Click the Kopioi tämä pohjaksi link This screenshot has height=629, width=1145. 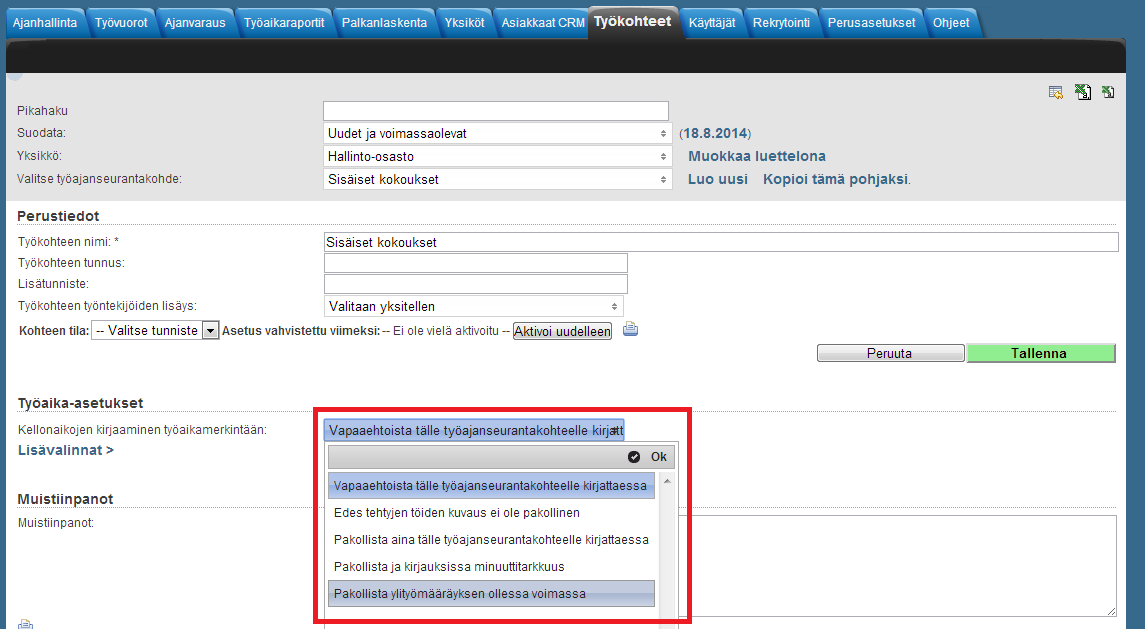coord(836,179)
